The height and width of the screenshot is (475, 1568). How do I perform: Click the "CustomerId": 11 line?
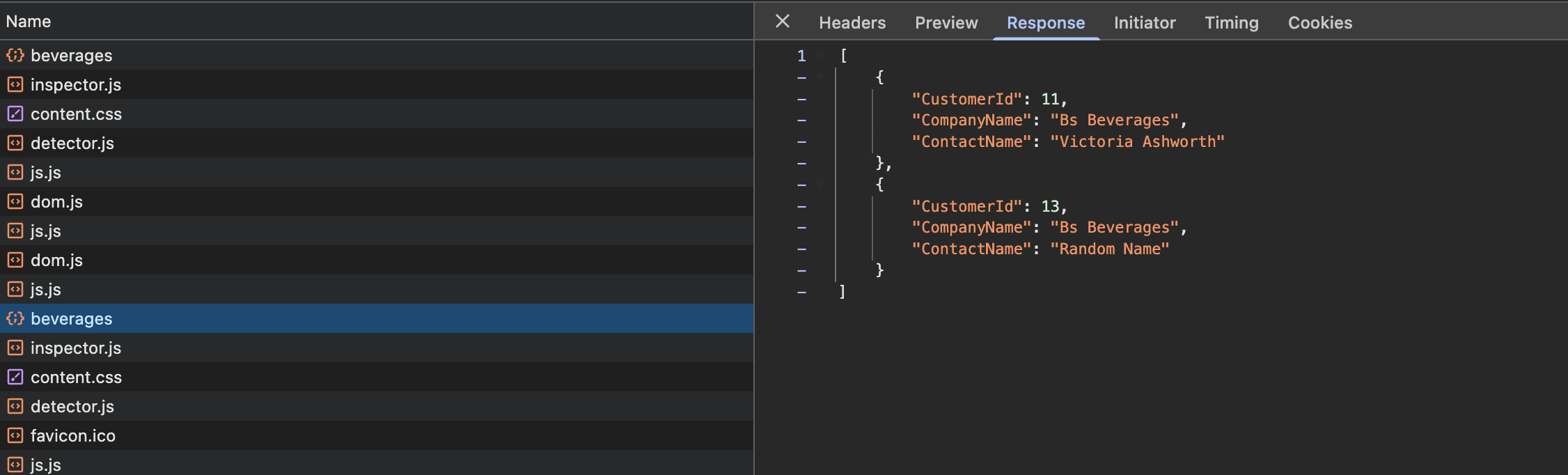point(989,99)
